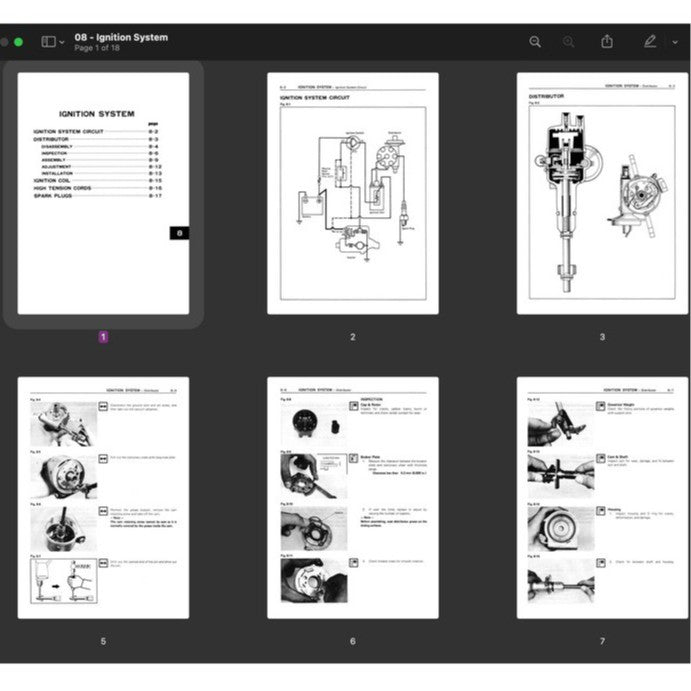691x691 pixels.
Task: Show the Markup toolbar pen icon
Action: click(650, 42)
